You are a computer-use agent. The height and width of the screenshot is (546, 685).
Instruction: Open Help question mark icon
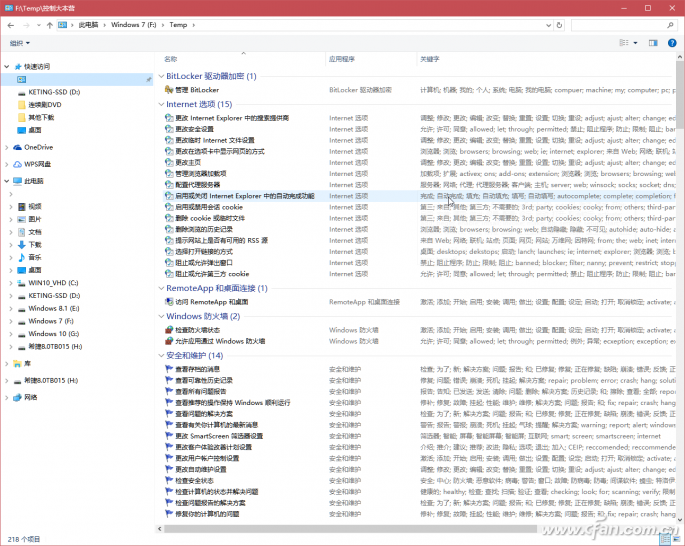pos(672,43)
